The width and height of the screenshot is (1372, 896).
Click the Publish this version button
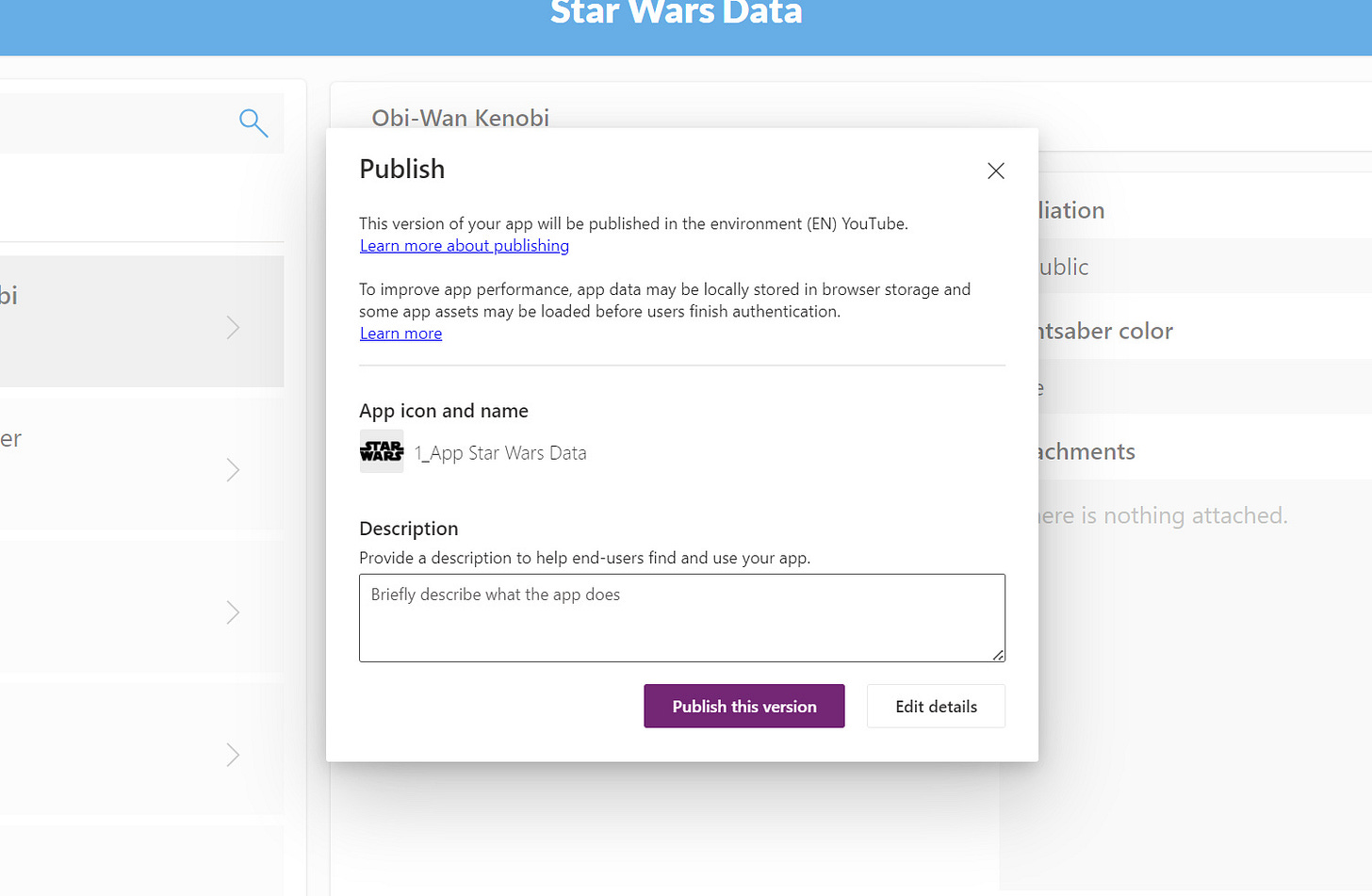coord(743,706)
